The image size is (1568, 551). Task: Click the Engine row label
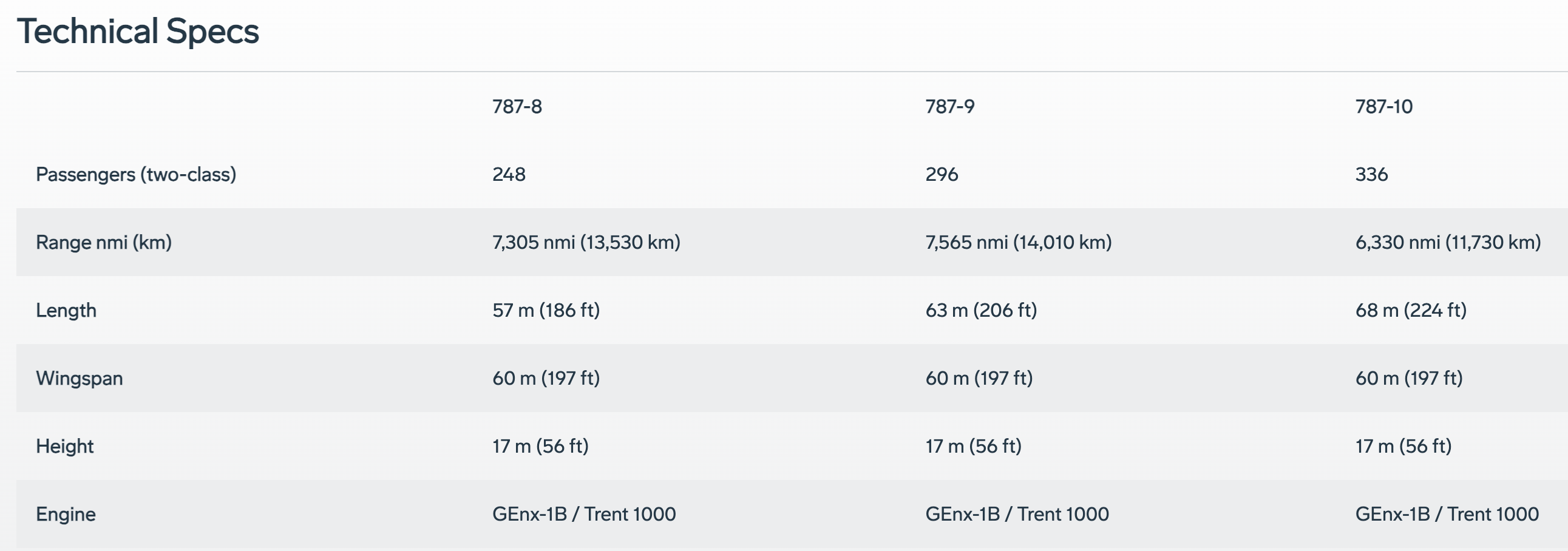[66, 515]
